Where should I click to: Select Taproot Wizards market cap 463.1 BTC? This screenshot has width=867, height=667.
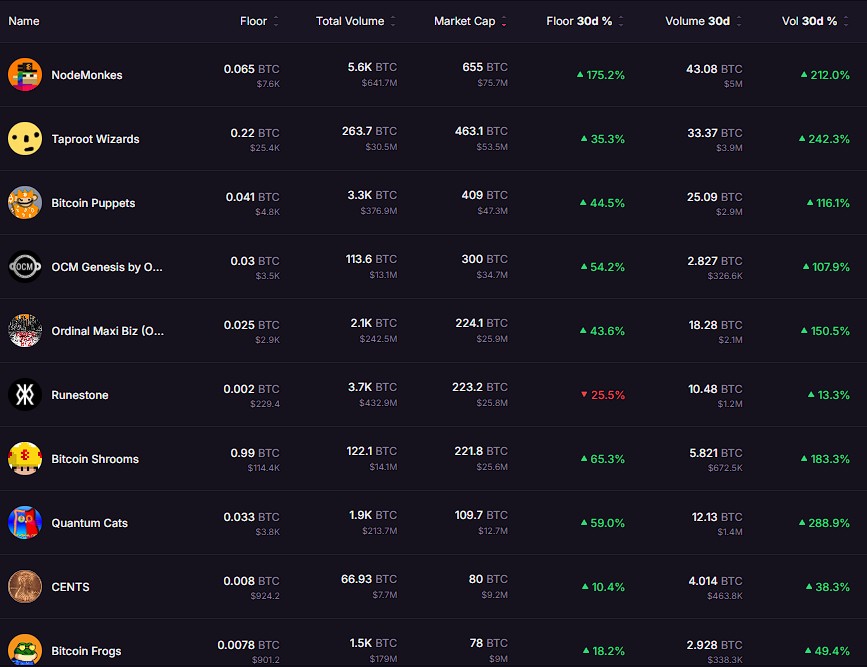[x=481, y=131]
